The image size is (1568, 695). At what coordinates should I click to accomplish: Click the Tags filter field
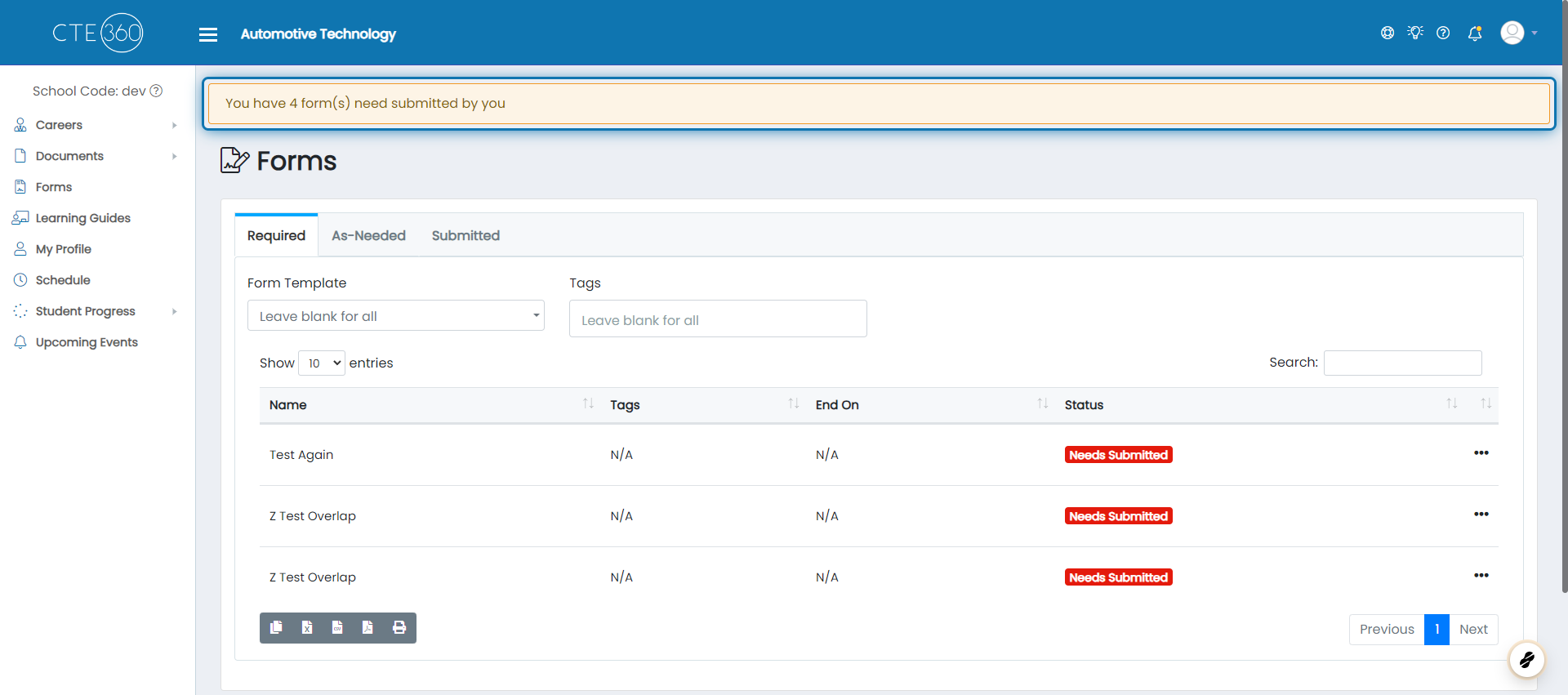coord(718,319)
